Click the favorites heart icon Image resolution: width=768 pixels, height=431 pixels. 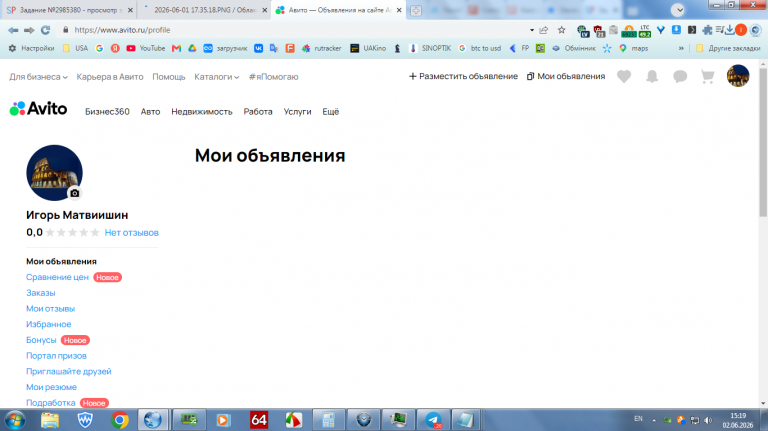coord(624,76)
